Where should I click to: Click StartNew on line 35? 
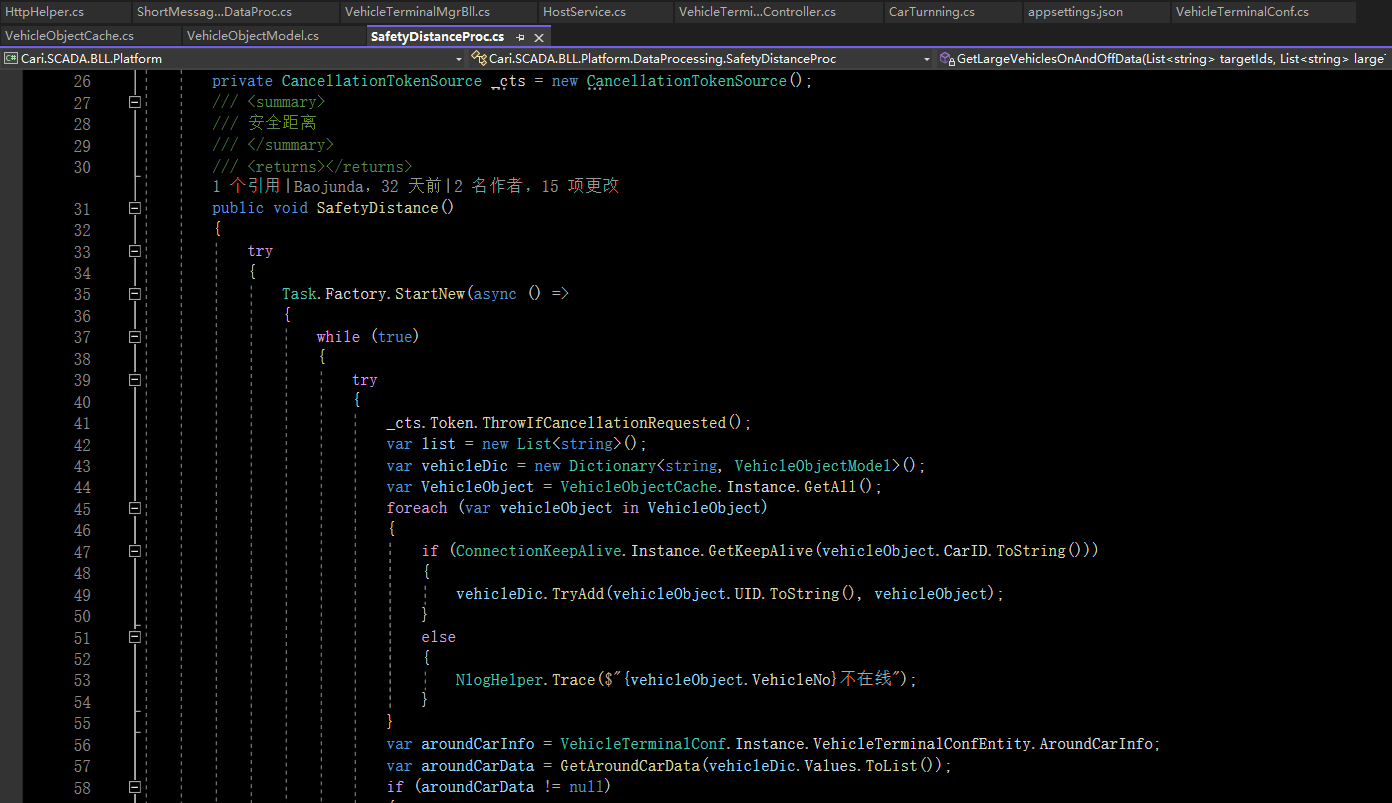(430, 294)
